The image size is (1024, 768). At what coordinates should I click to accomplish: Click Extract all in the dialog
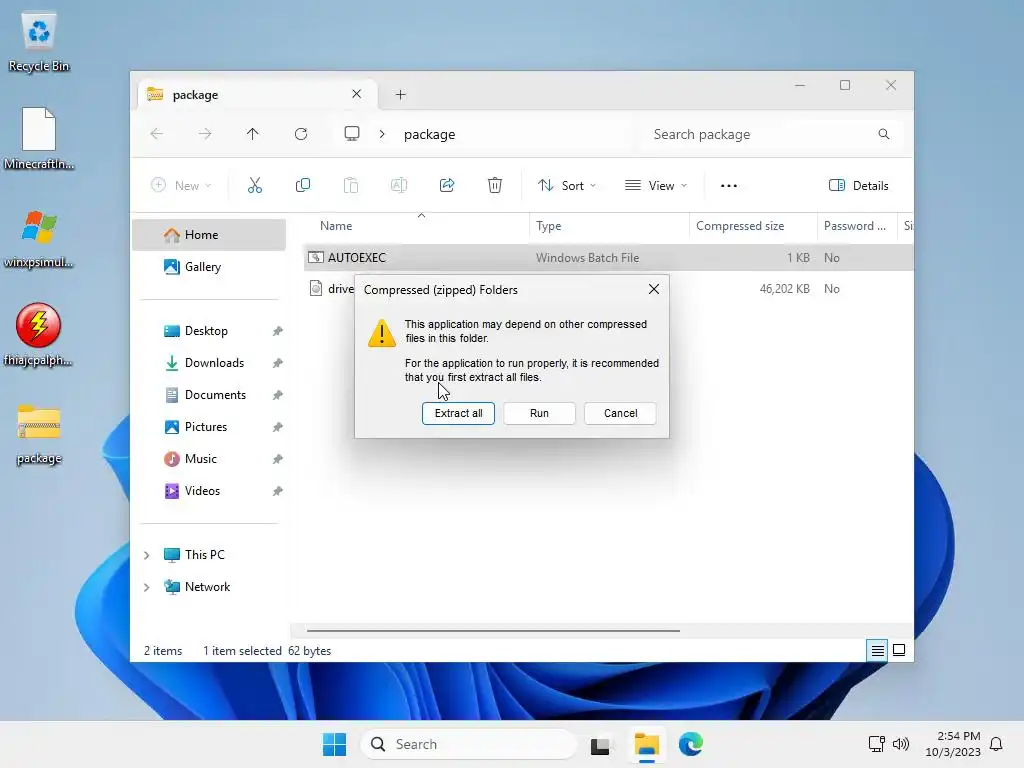(458, 413)
